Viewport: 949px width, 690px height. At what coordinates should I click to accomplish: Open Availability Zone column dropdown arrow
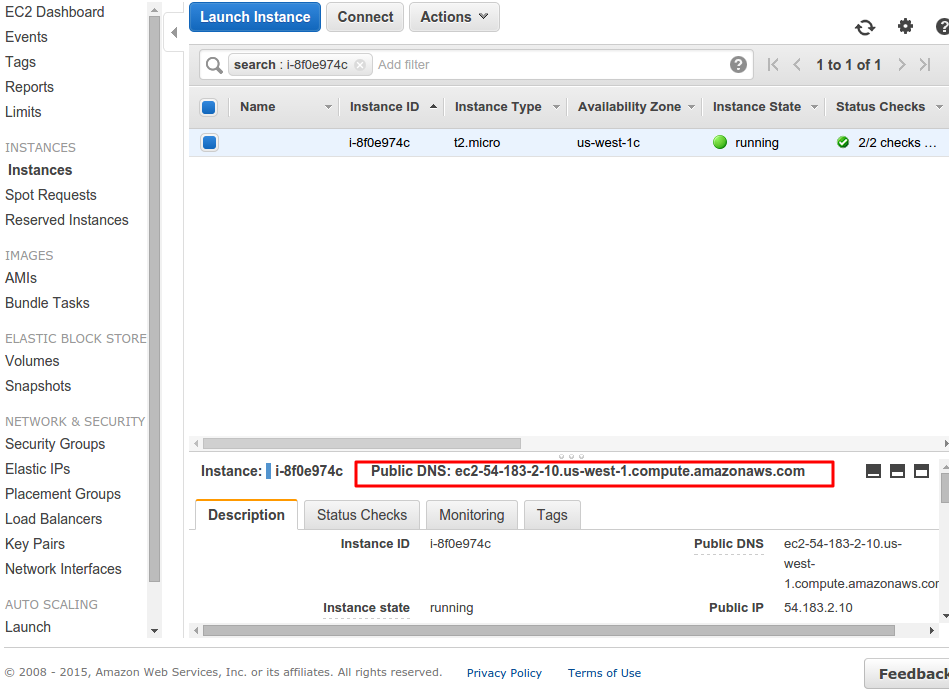[691, 107]
